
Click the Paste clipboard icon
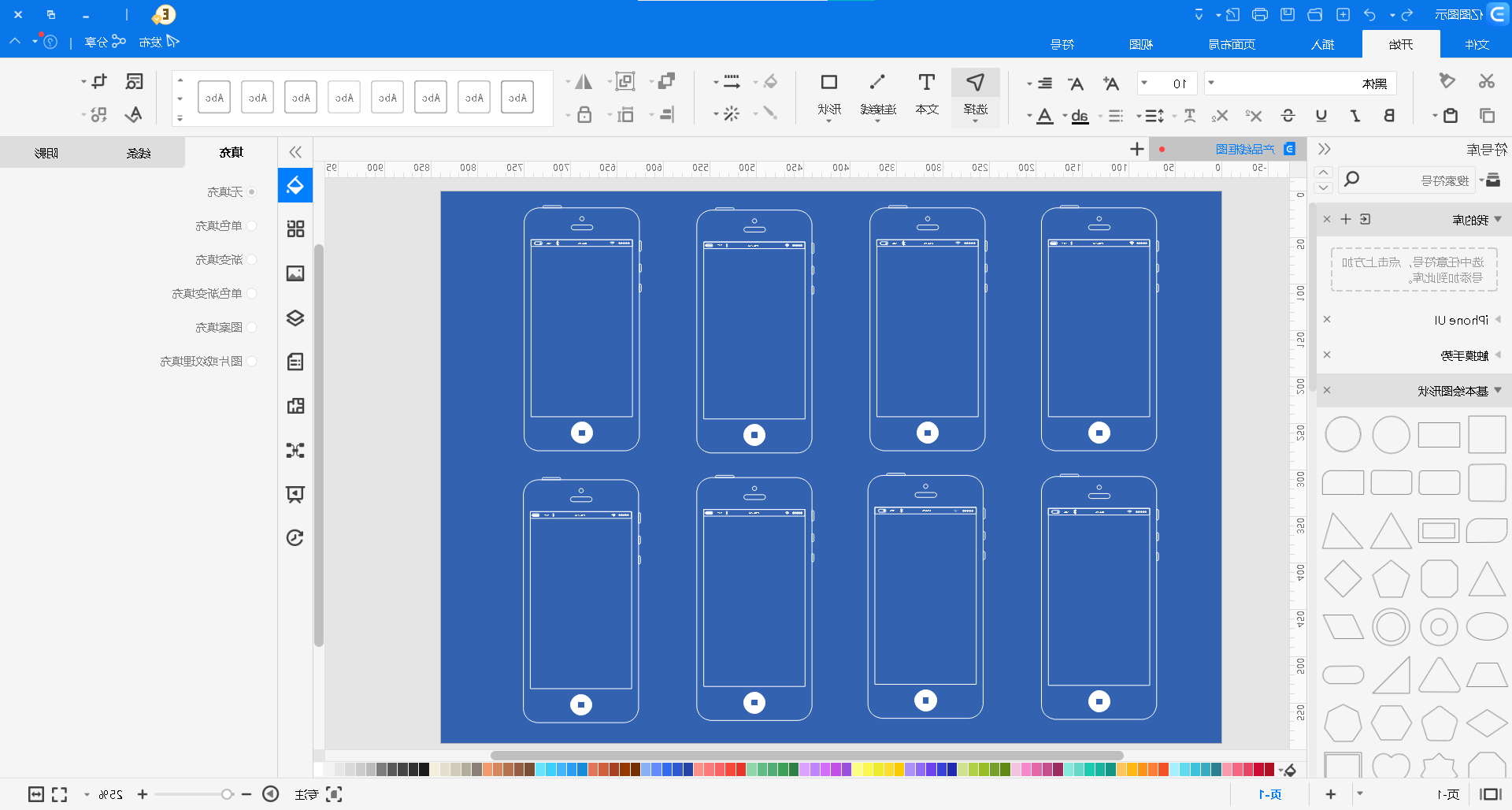pyautogui.click(x=1450, y=116)
